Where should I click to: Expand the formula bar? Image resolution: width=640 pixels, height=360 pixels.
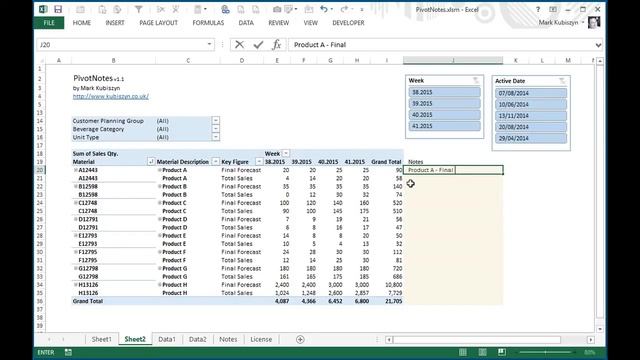pyautogui.click(x=598, y=45)
